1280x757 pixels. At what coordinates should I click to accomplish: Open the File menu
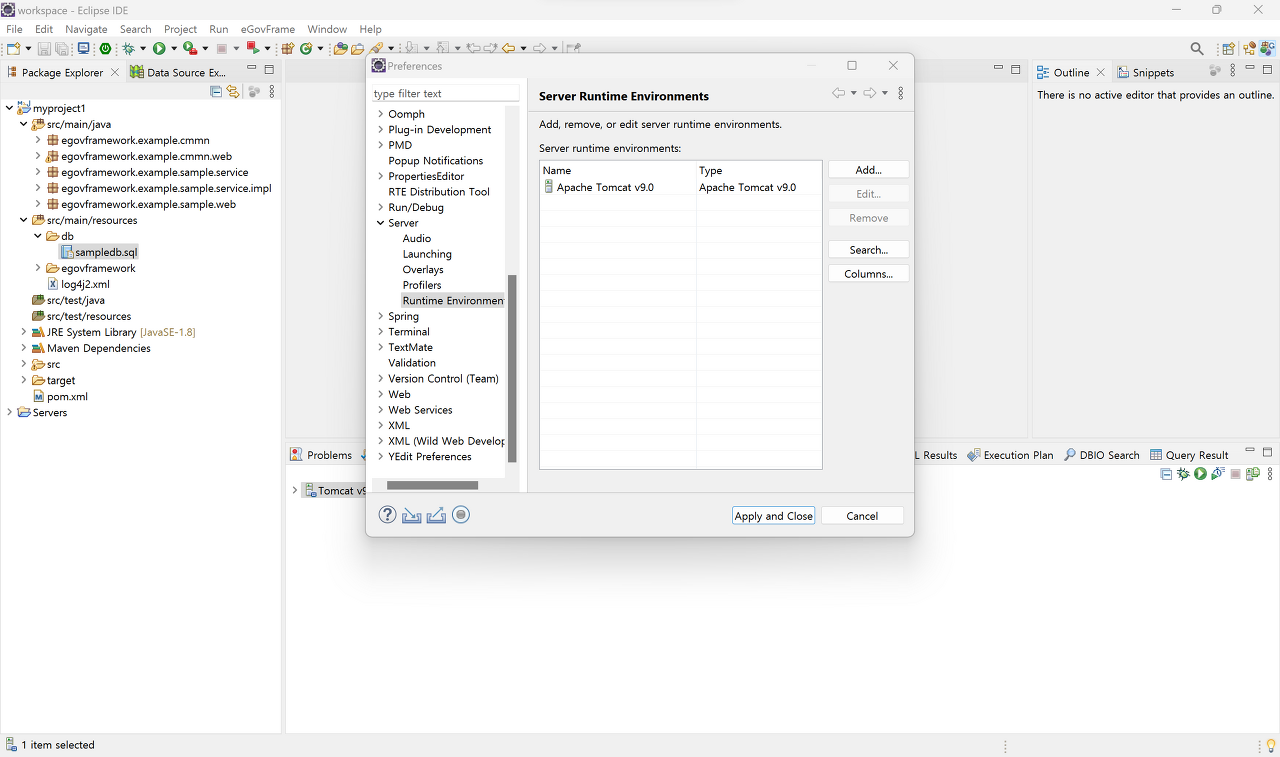[14, 29]
